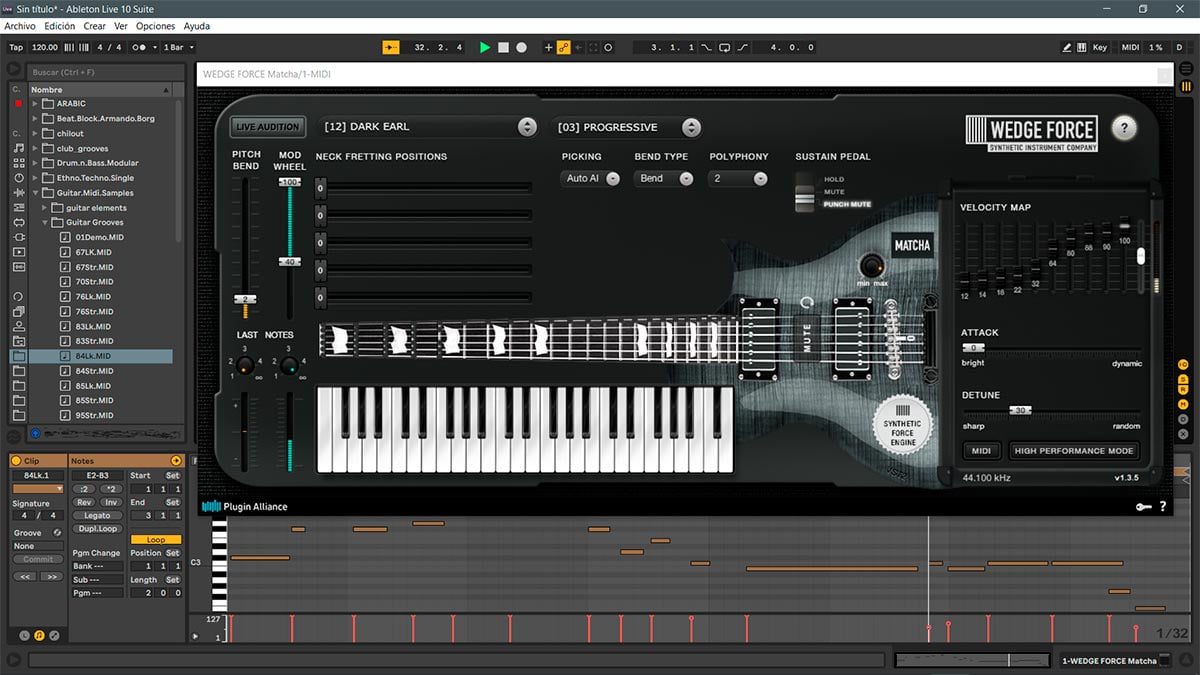Click the 120.00 tempo field

[x=45, y=47]
